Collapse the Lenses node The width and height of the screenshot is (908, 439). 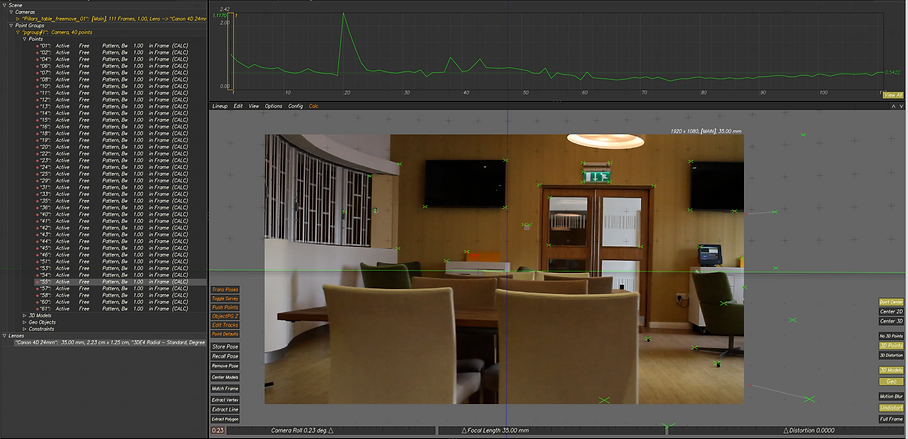pyautogui.click(x=5, y=336)
